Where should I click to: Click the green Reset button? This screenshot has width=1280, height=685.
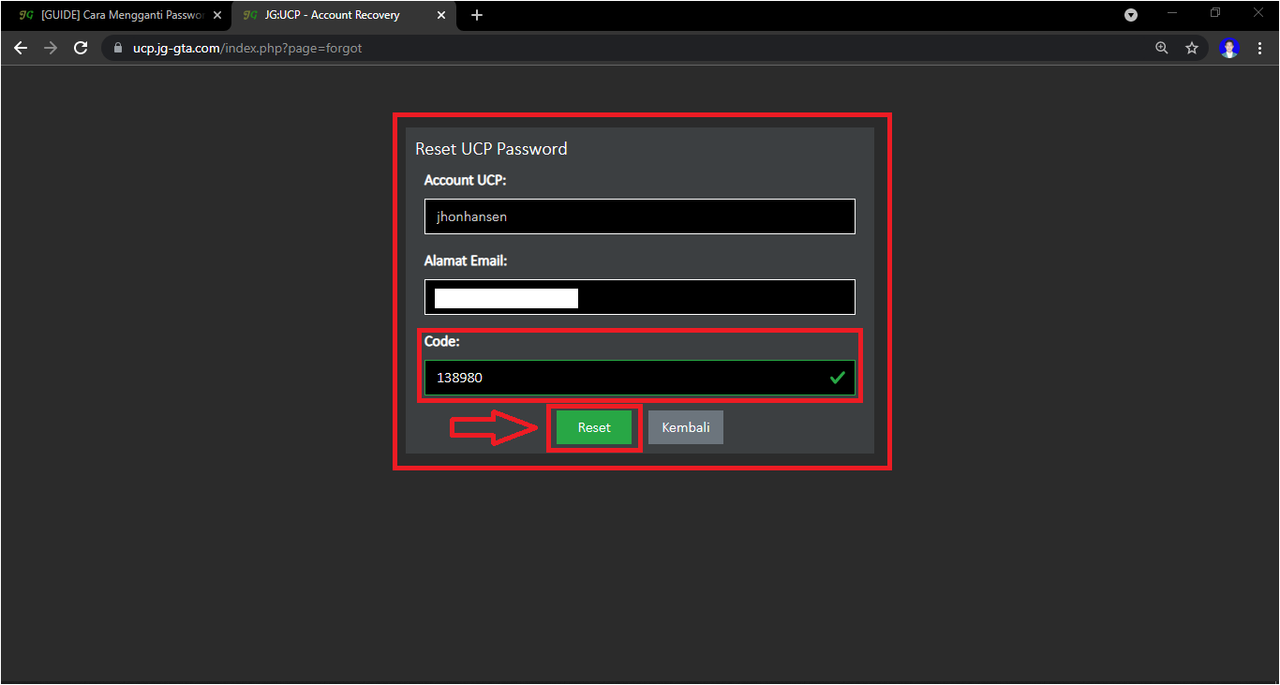point(594,427)
